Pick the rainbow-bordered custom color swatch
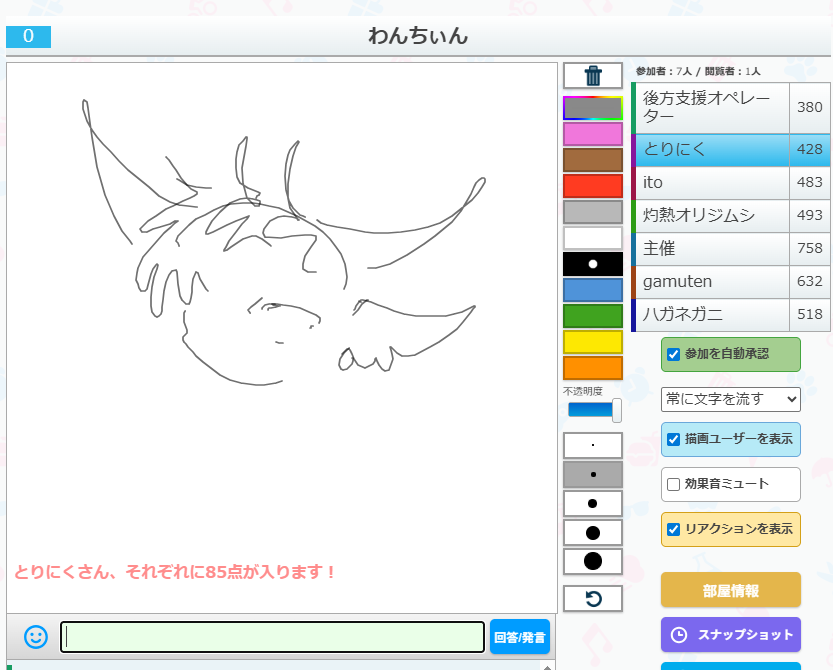 593,108
